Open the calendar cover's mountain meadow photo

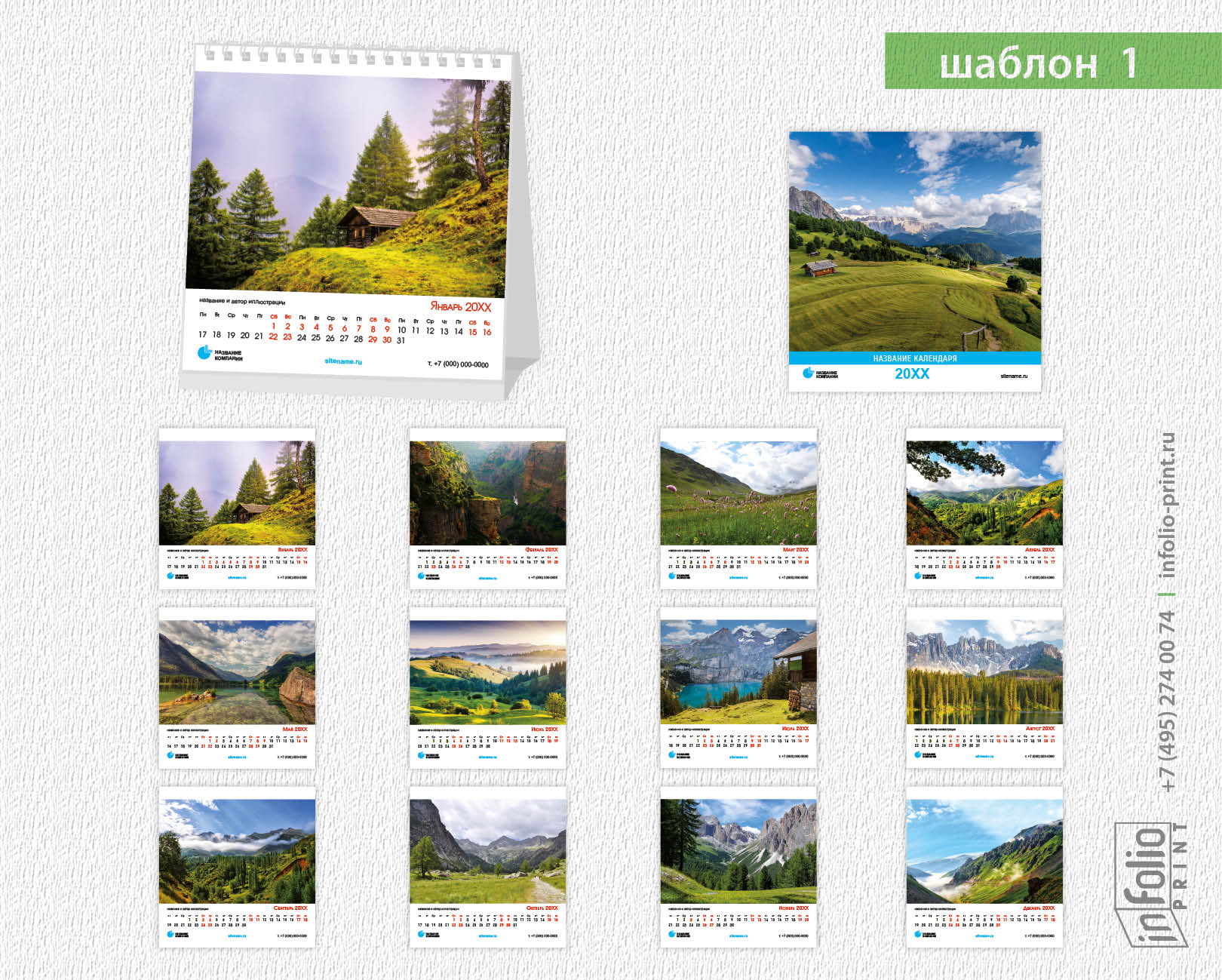(915, 241)
